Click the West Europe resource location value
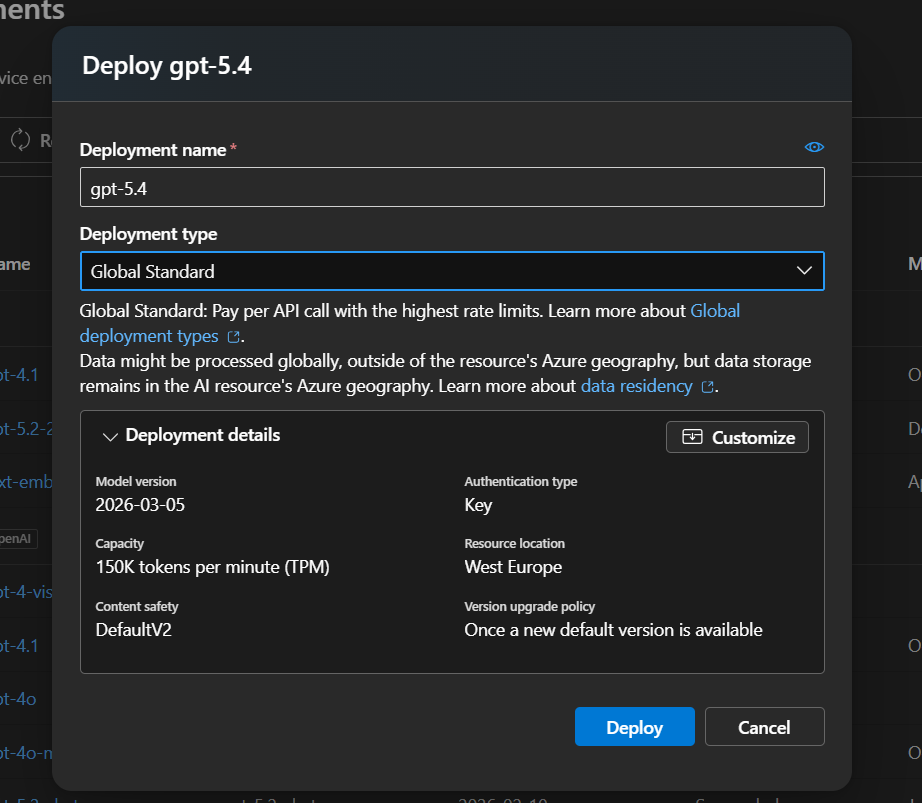Screen dimensions: 922x803 [x=513, y=567]
